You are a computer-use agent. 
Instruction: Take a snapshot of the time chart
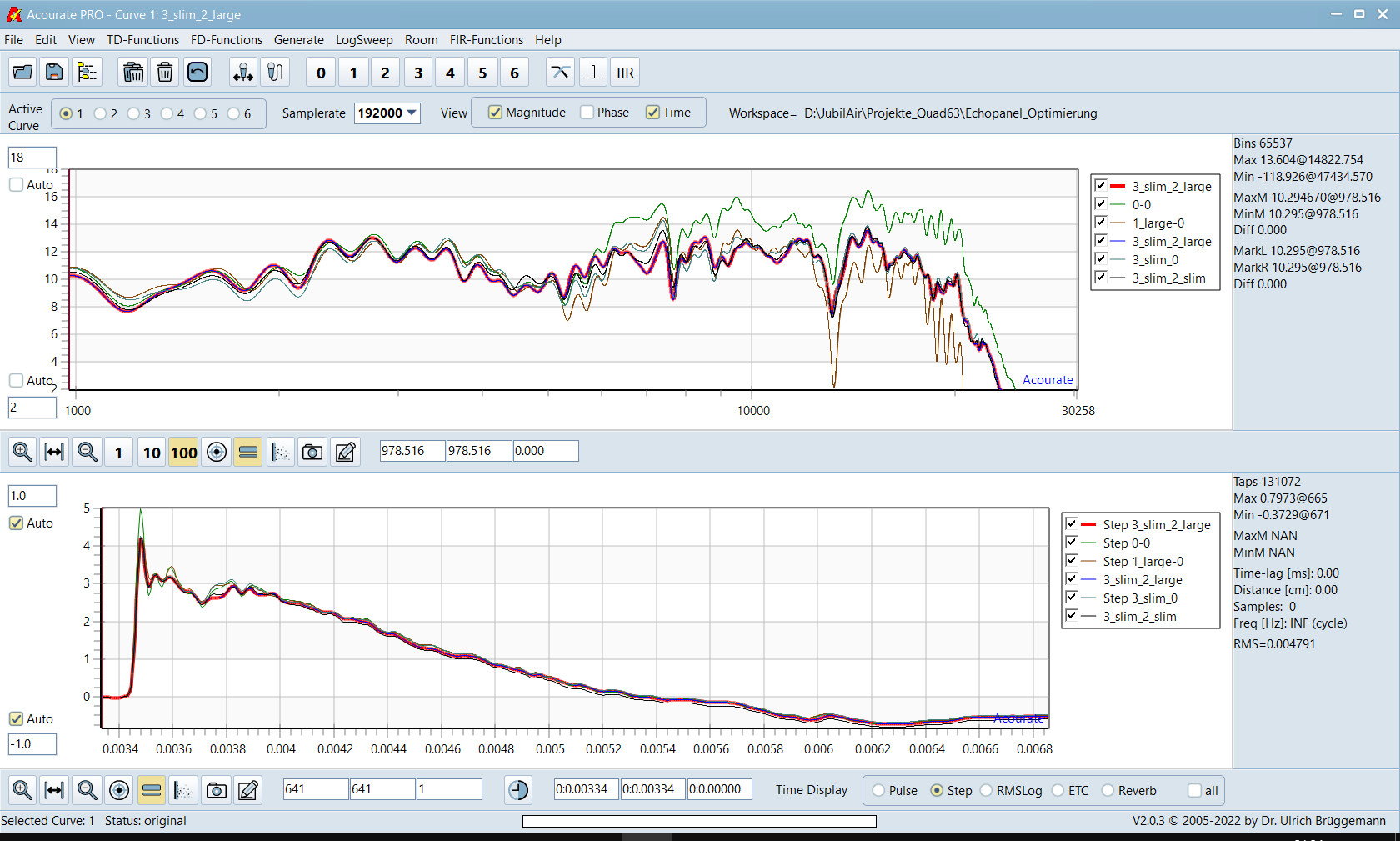(217, 789)
